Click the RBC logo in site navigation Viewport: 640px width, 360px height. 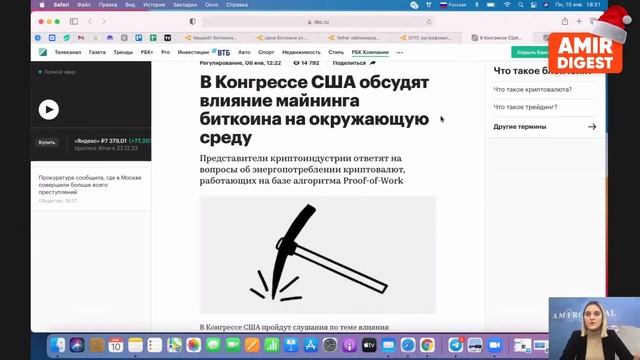pos(43,52)
